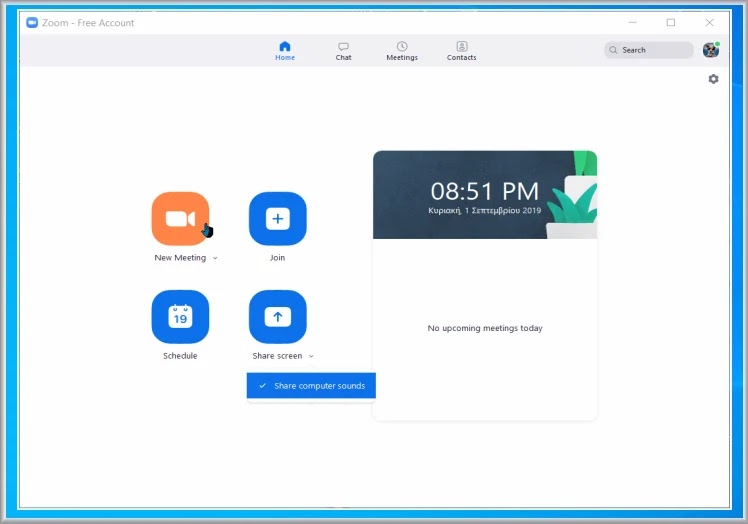
Task: Close the Zoom window
Action: coord(709,22)
